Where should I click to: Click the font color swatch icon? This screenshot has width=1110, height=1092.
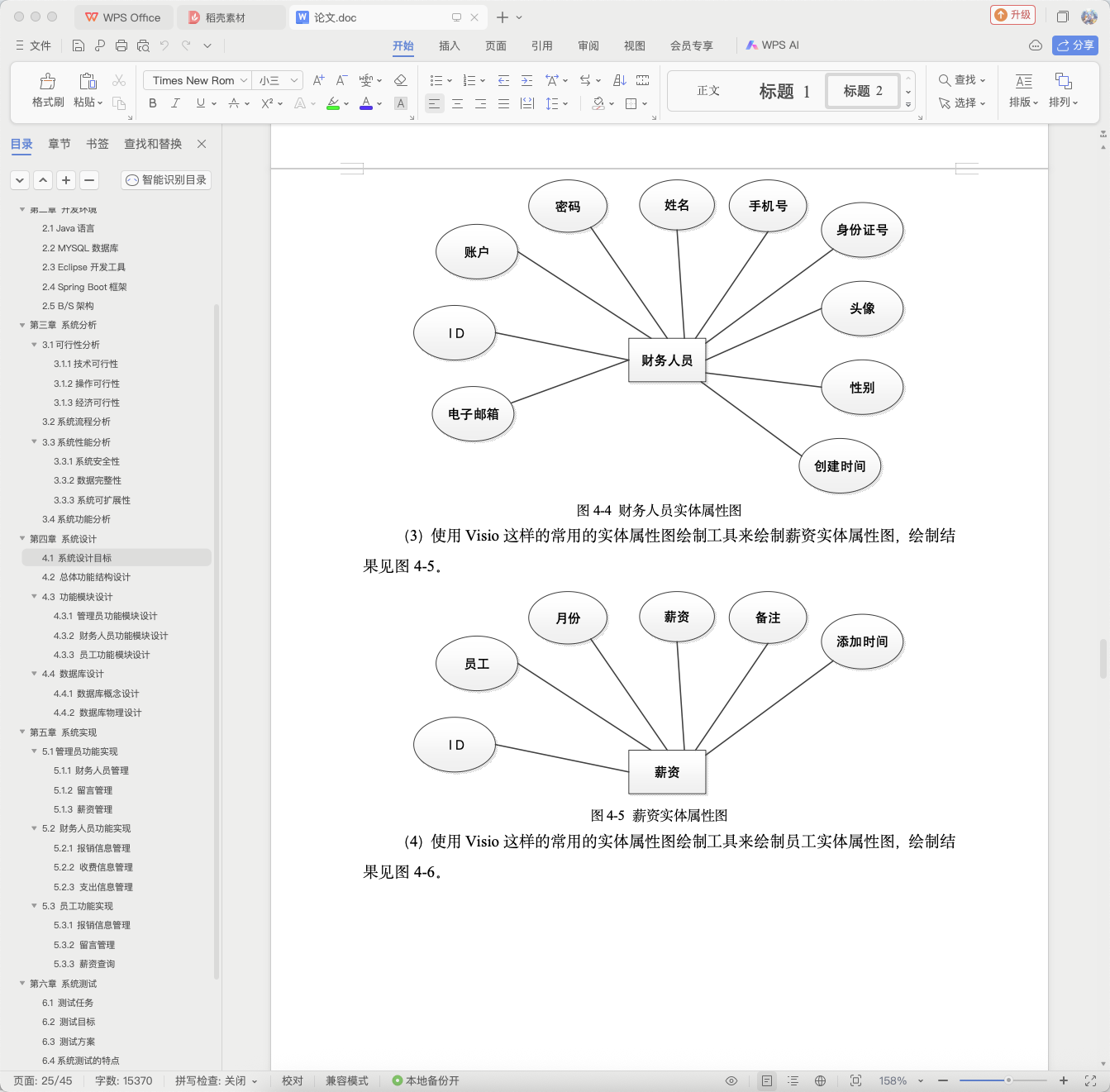click(366, 103)
